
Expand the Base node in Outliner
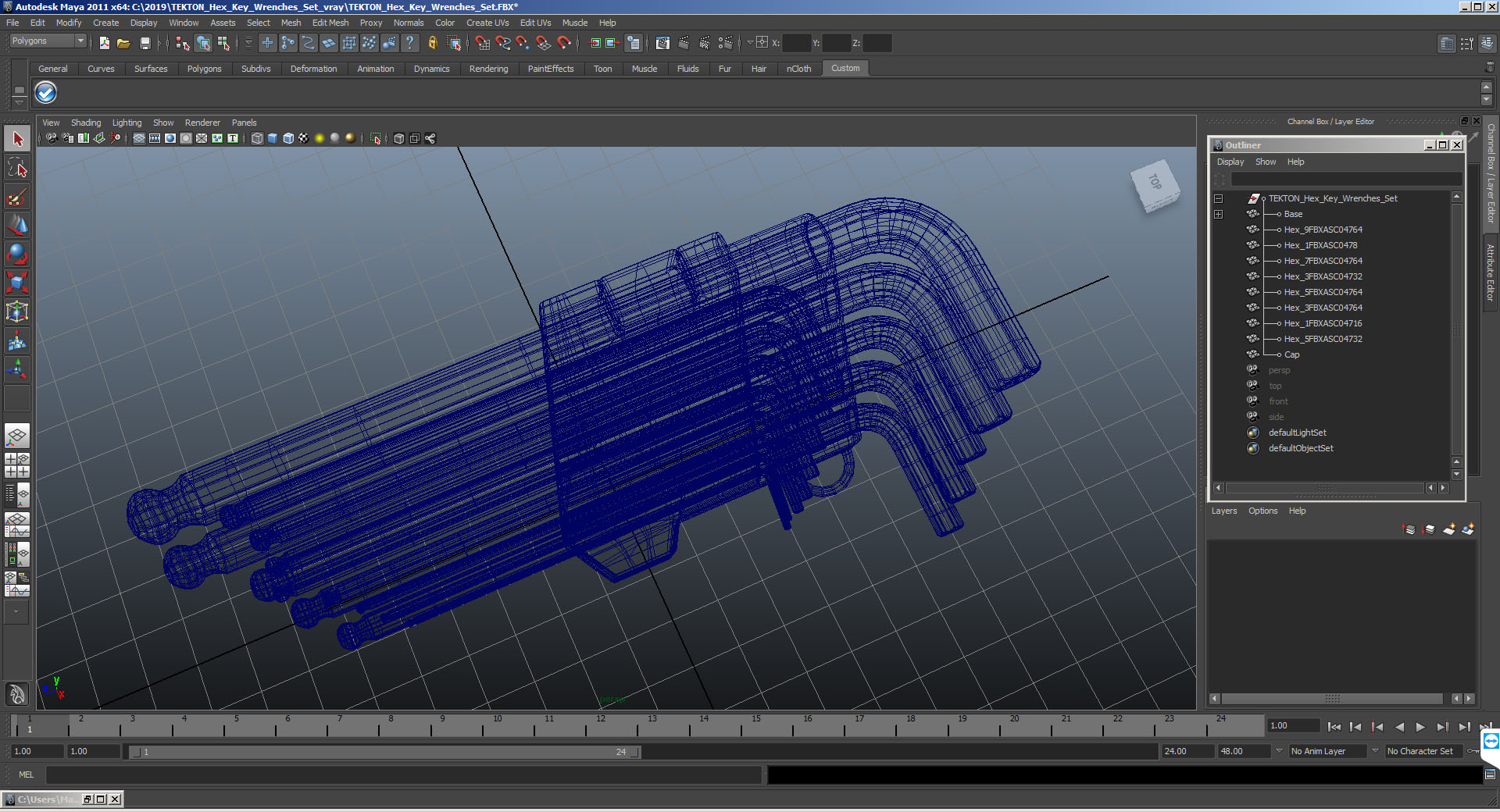click(x=1218, y=214)
